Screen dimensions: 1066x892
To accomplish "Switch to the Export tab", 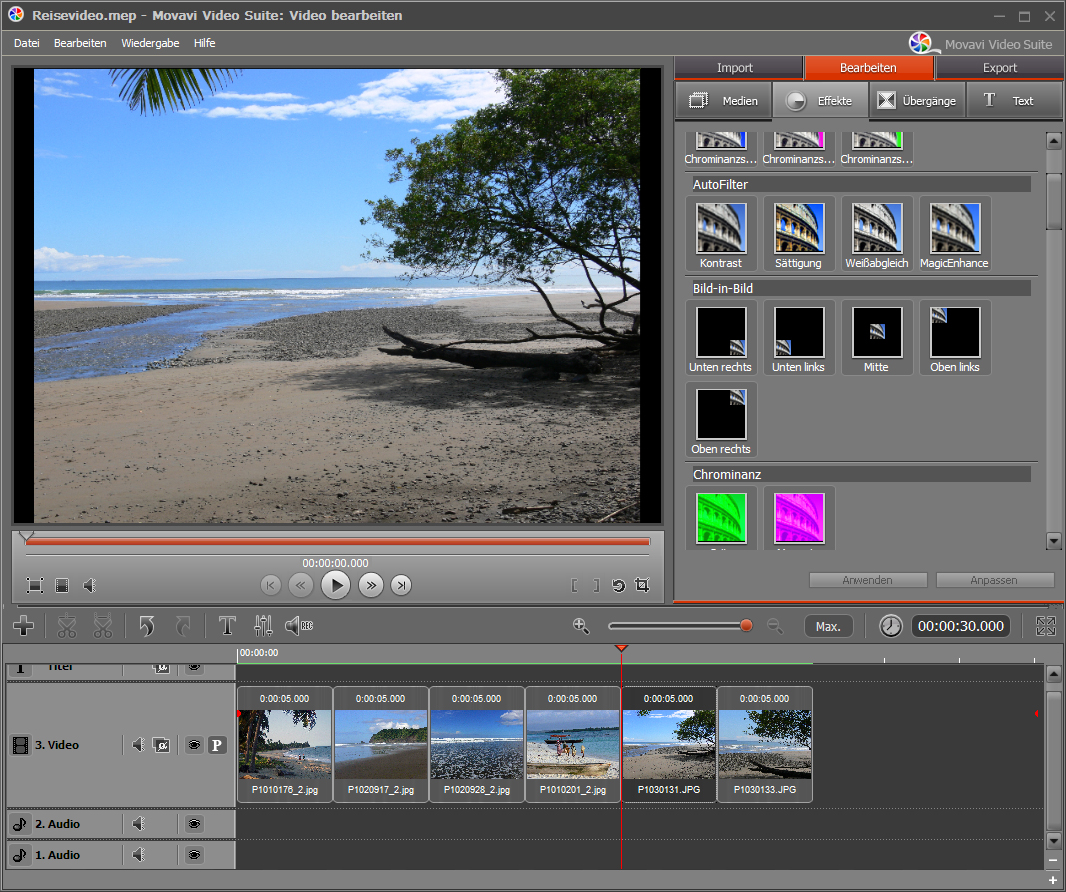I will click(x=999, y=68).
